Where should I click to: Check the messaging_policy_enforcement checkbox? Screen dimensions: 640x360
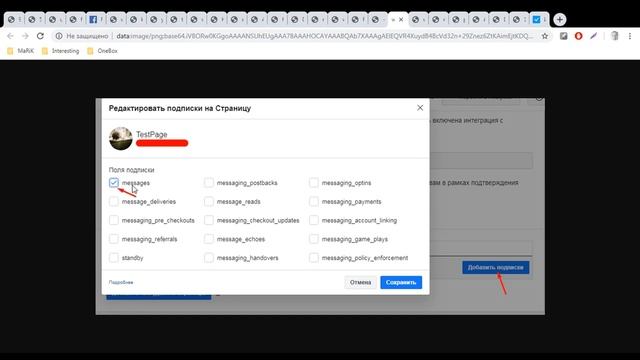(x=313, y=258)
